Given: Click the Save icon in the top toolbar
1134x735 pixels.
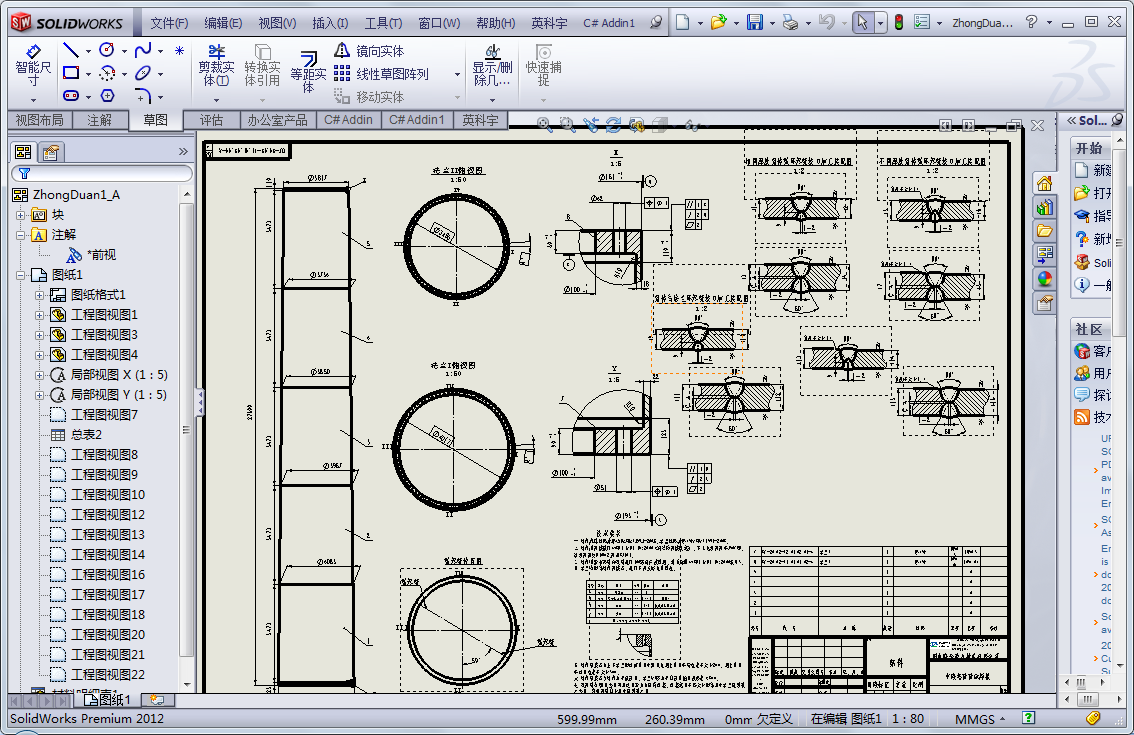Looking at the screenshot, I should [x=755, y=22].
